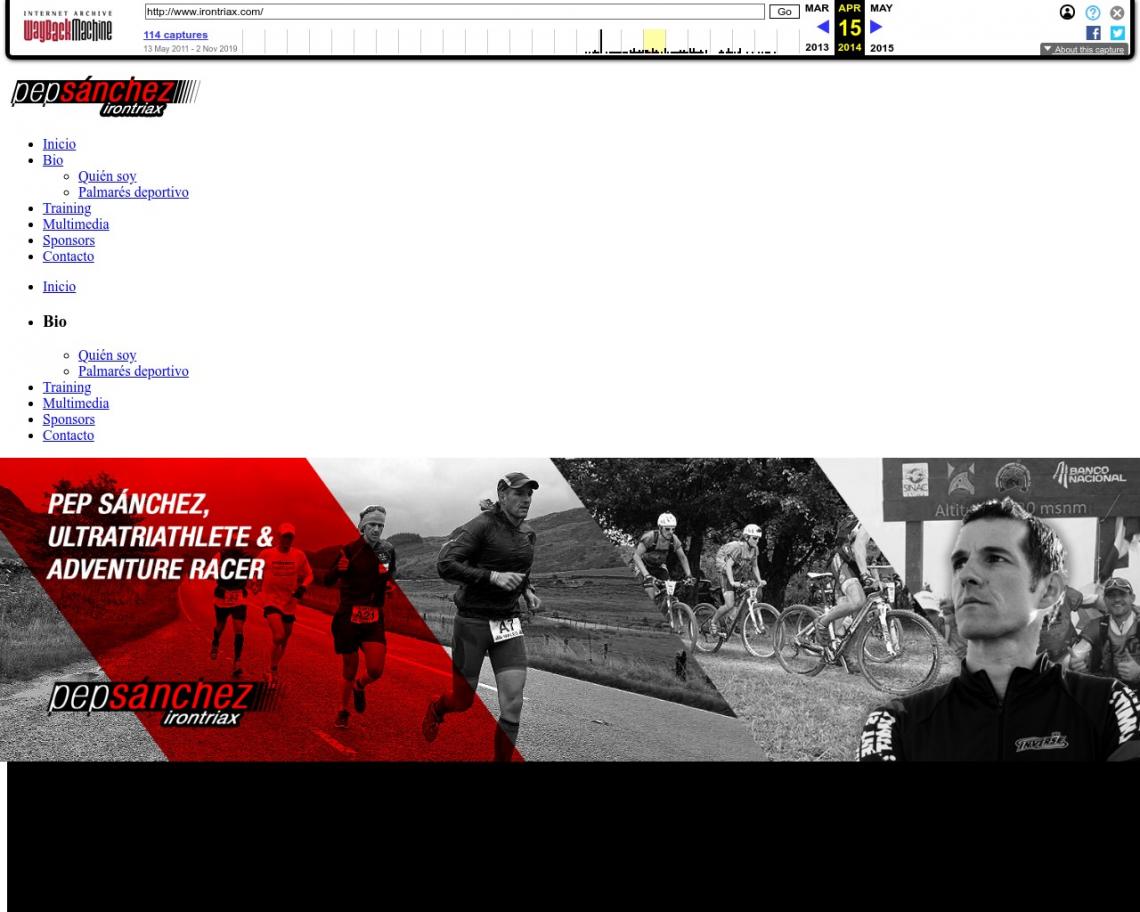
Task: Click the Pep Sánchez irontriax header logo
Action: coord(105,96)
